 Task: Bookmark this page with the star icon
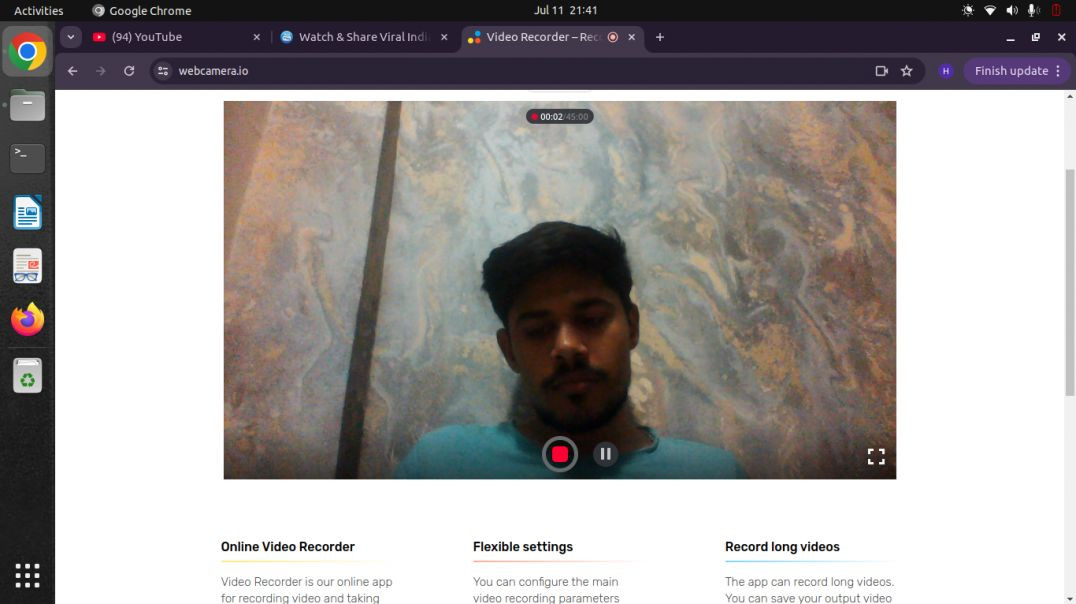(x=907, y=71)
